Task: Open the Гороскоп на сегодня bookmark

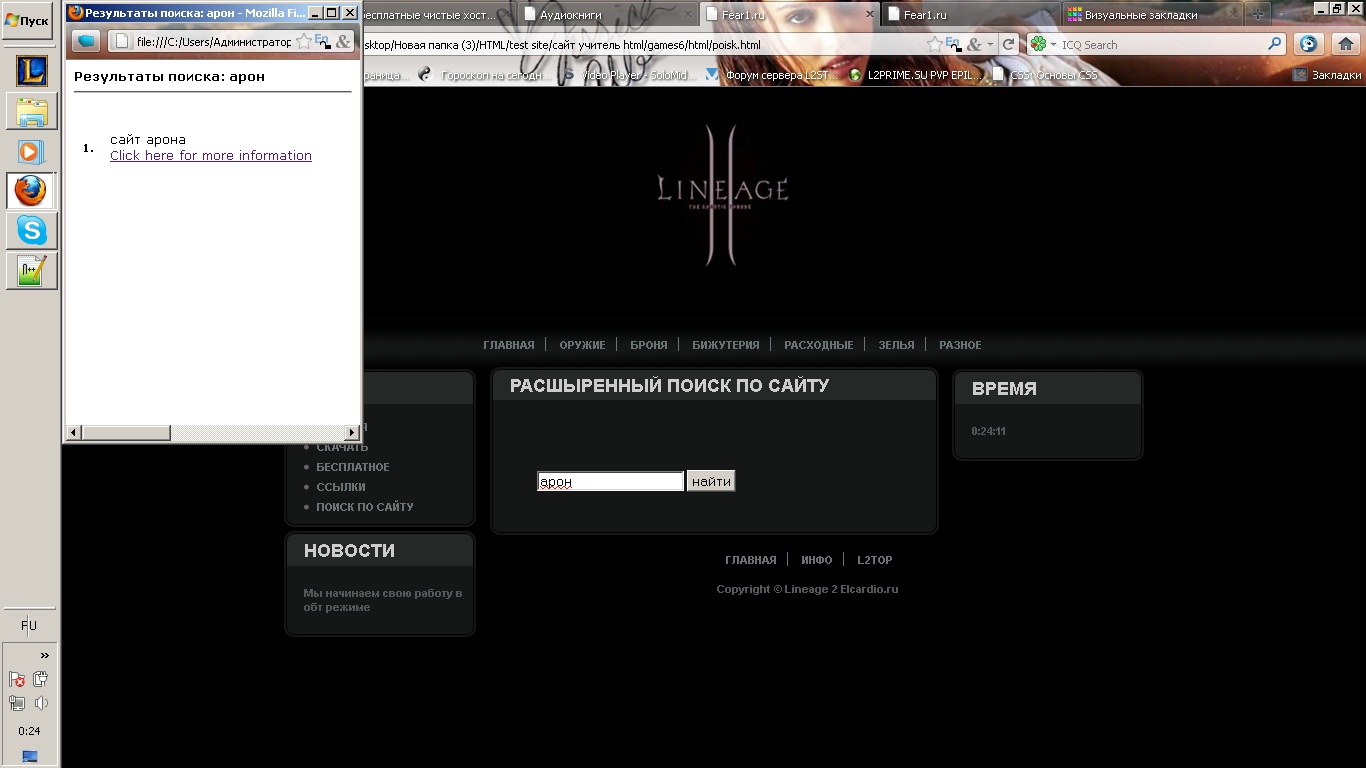Action: tap(486, 75)
